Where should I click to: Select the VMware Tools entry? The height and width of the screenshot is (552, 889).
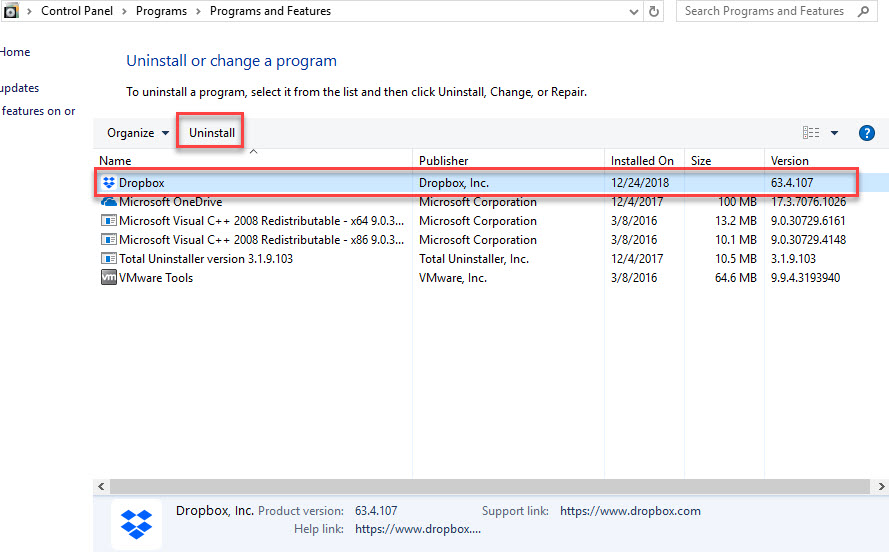156,278
